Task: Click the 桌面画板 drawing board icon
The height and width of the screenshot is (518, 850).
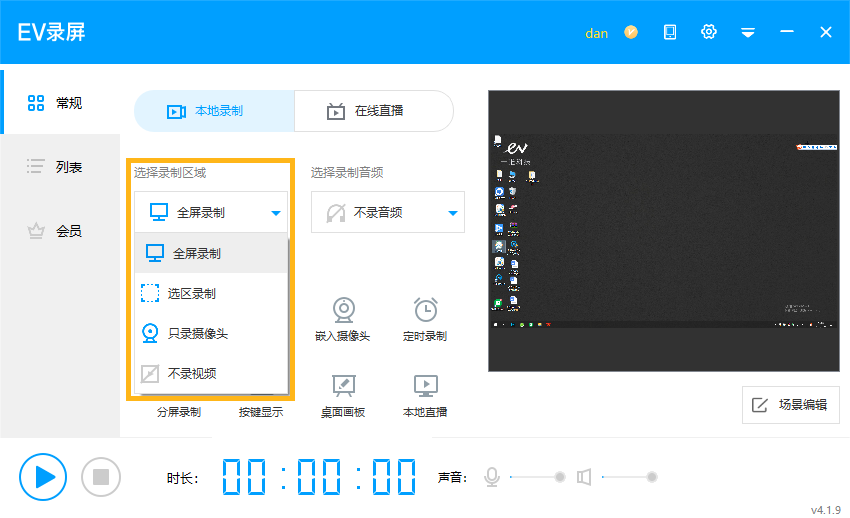Action: (x=344, y=386)
